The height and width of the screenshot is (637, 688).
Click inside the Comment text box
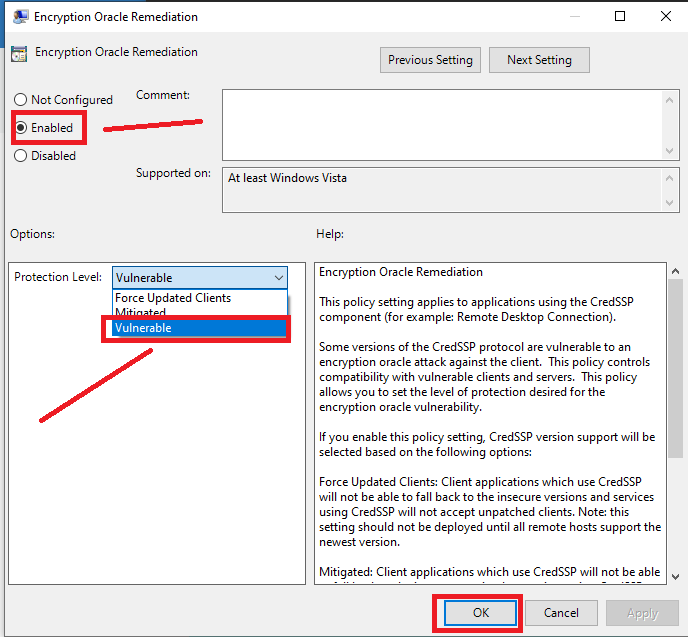point(440,123)
